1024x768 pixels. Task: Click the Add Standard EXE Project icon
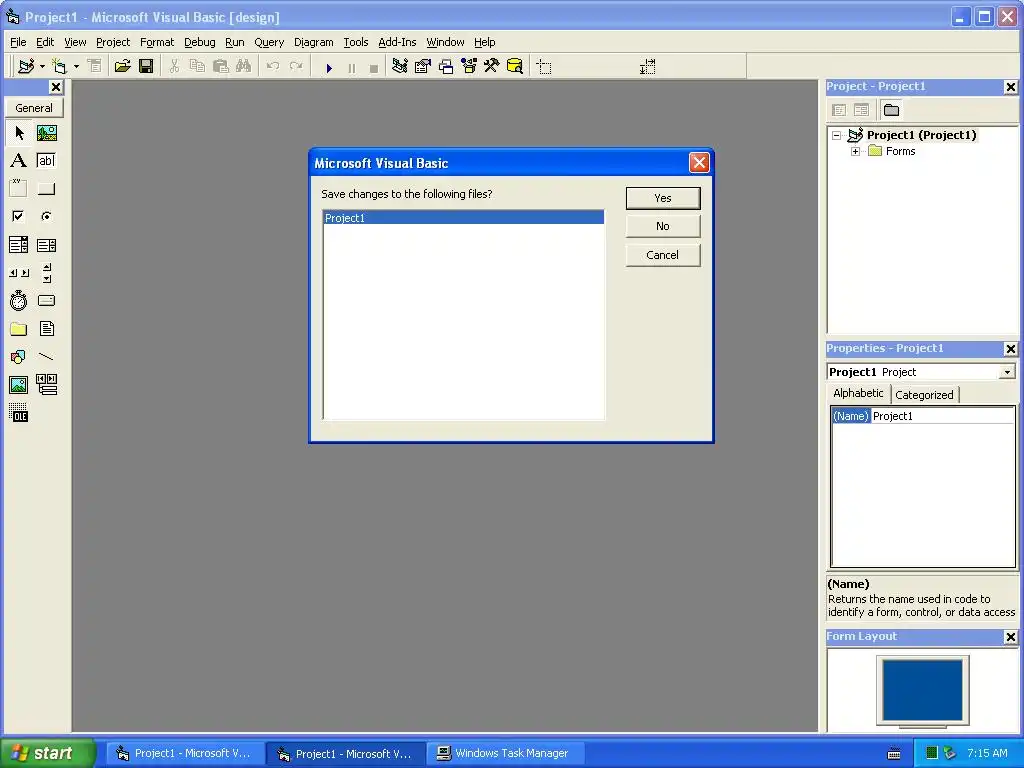click(26, 66)
